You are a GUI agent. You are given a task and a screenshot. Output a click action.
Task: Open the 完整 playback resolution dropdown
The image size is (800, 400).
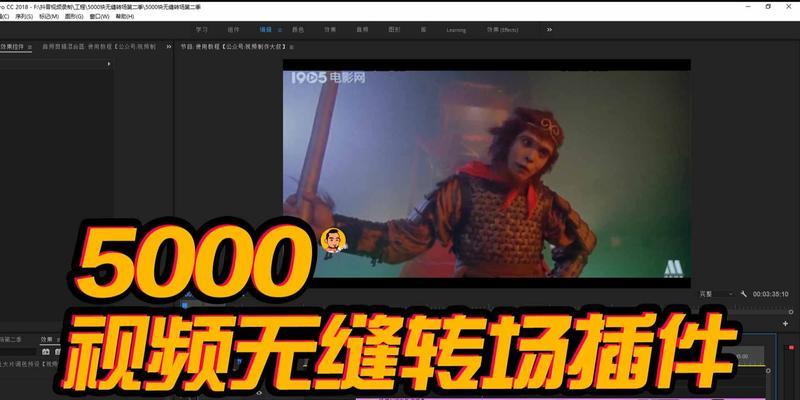[x=716, y=294]
